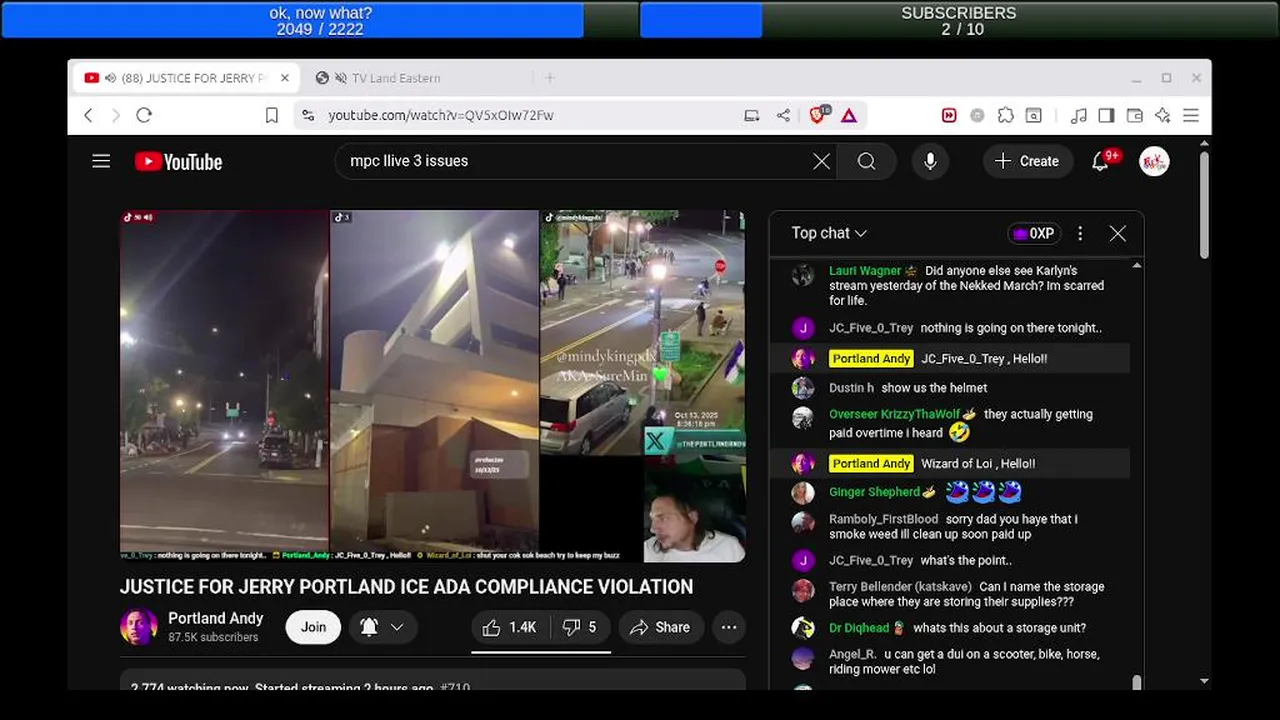Screen dimensions: 1280x720
Task: Open chat options three-dot menu
Action: 1080,233
